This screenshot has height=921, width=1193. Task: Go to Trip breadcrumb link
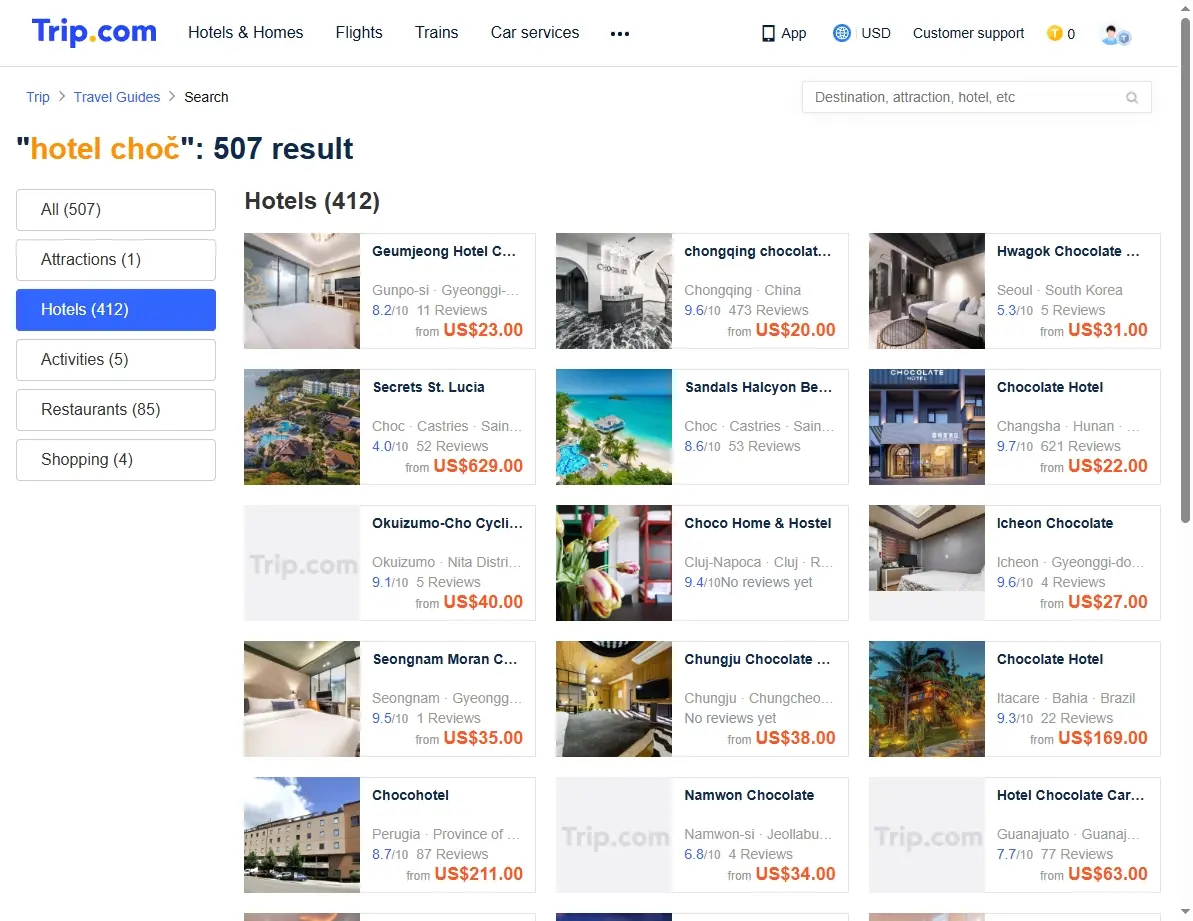(x=38, y=97)
